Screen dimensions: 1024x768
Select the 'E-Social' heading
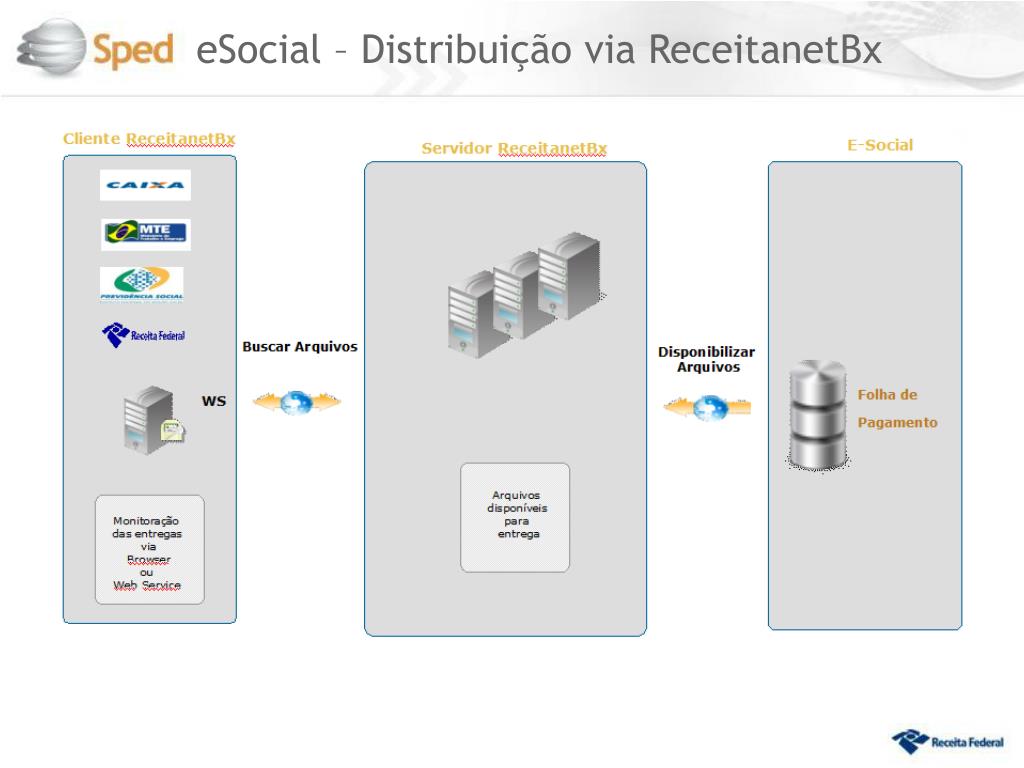coord(880,145)
